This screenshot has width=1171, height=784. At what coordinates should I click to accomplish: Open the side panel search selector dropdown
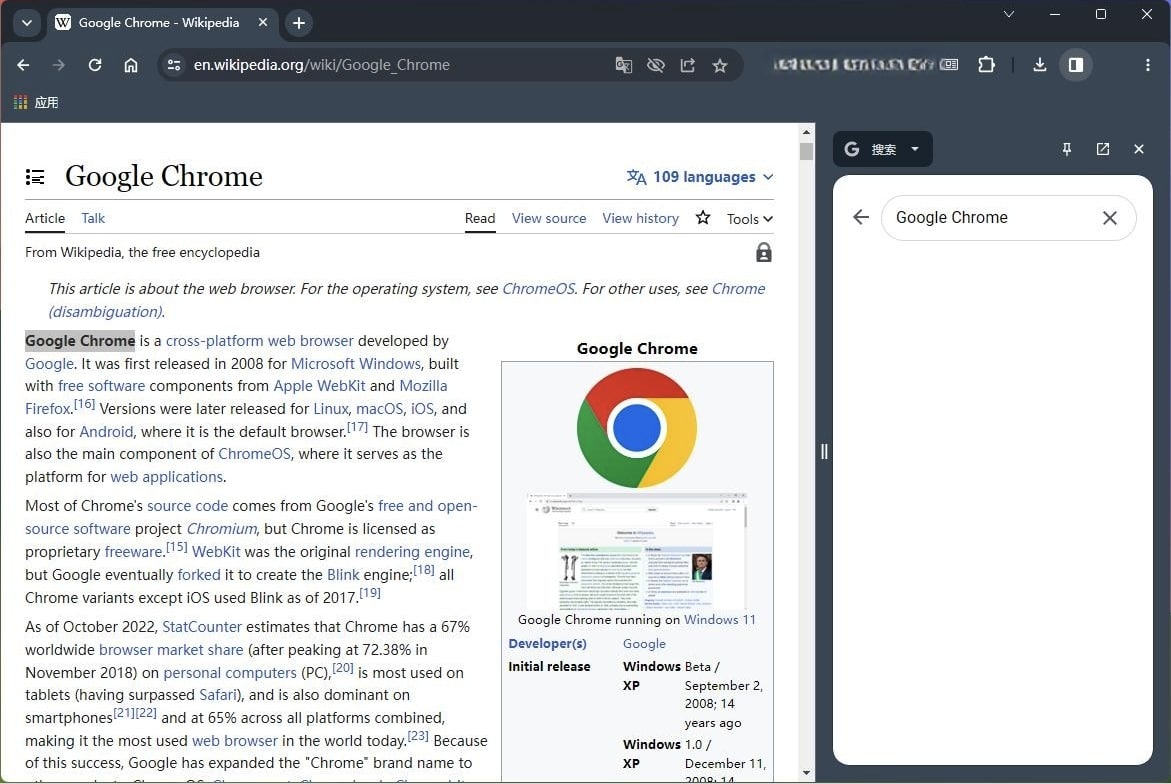pyautogui.click(x=883, y=149)
